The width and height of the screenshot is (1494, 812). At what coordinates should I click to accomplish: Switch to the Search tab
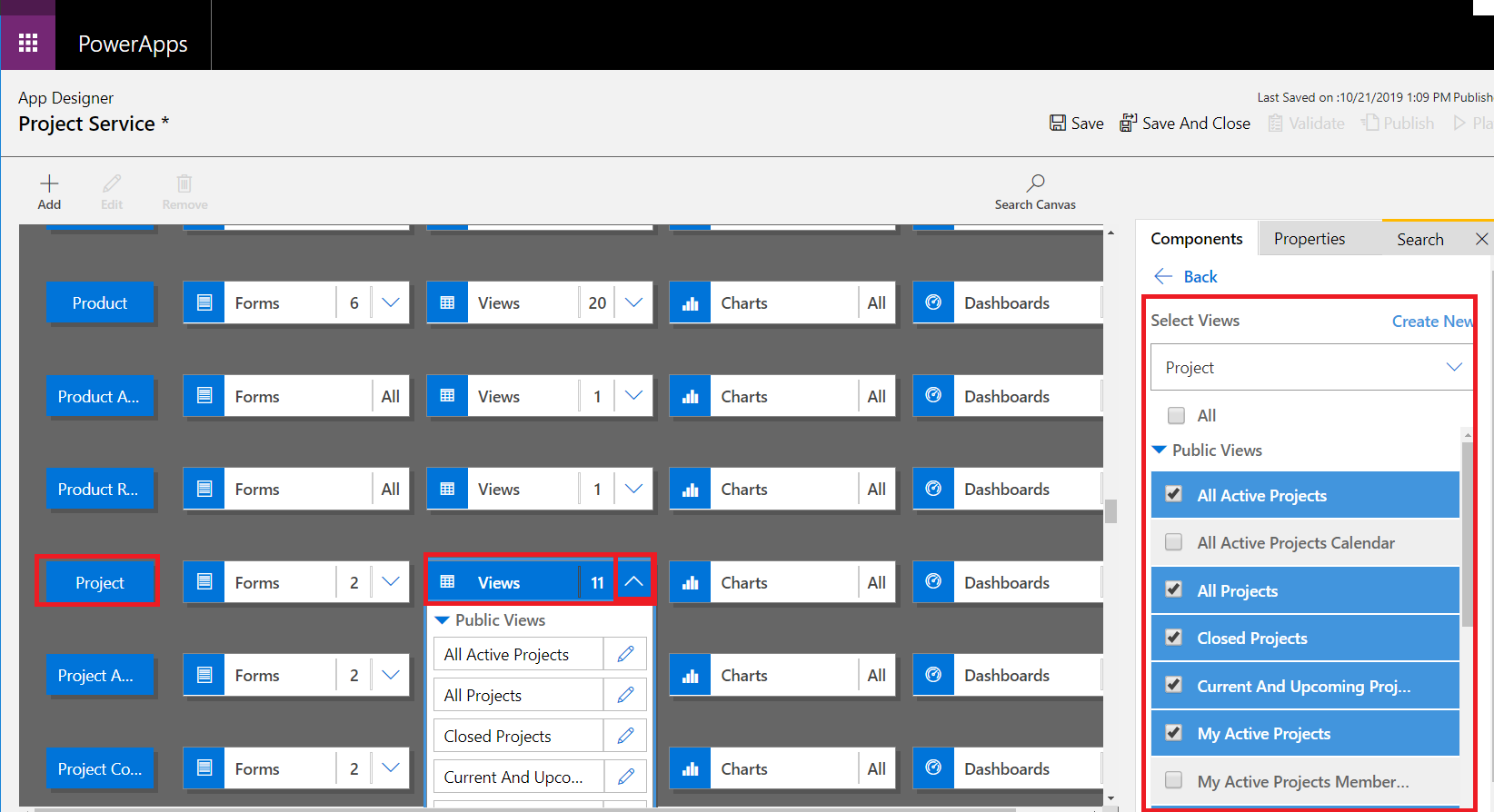(x=1419, y=239)
